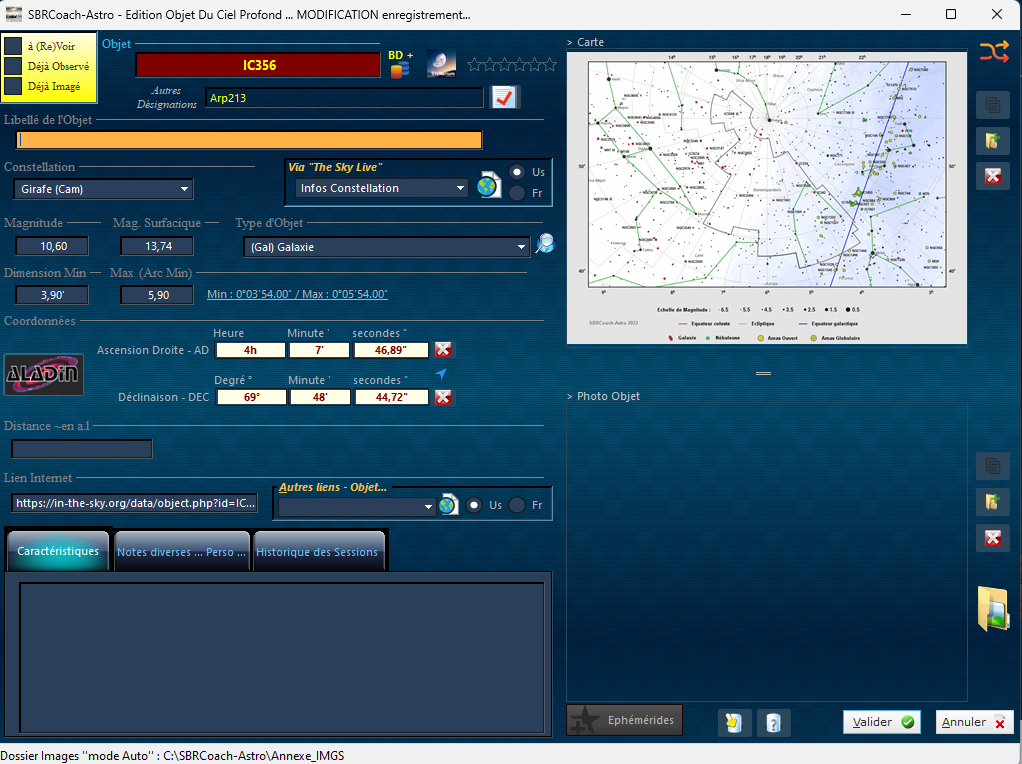Click the yellow notes icon near Ephémérides
Screen dimensions: 1022x764
[x=734, y=722]
